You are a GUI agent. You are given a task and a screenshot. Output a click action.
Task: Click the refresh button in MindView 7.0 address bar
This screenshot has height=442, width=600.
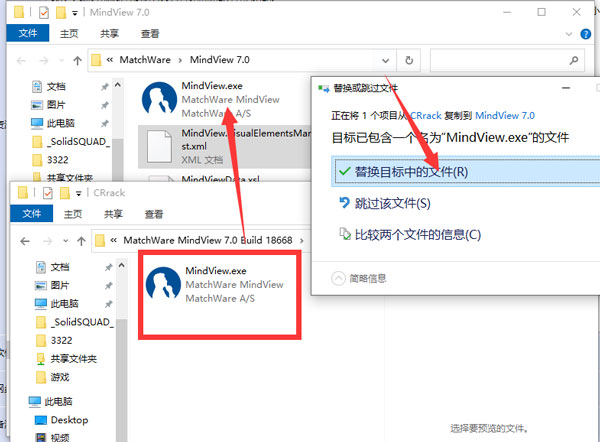pos(409,60)
